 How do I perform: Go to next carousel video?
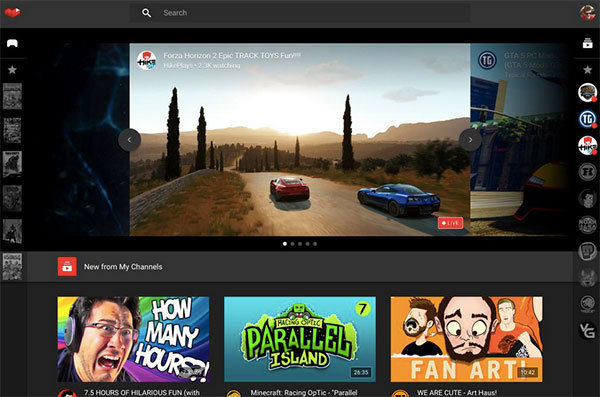tap(470, 140)
